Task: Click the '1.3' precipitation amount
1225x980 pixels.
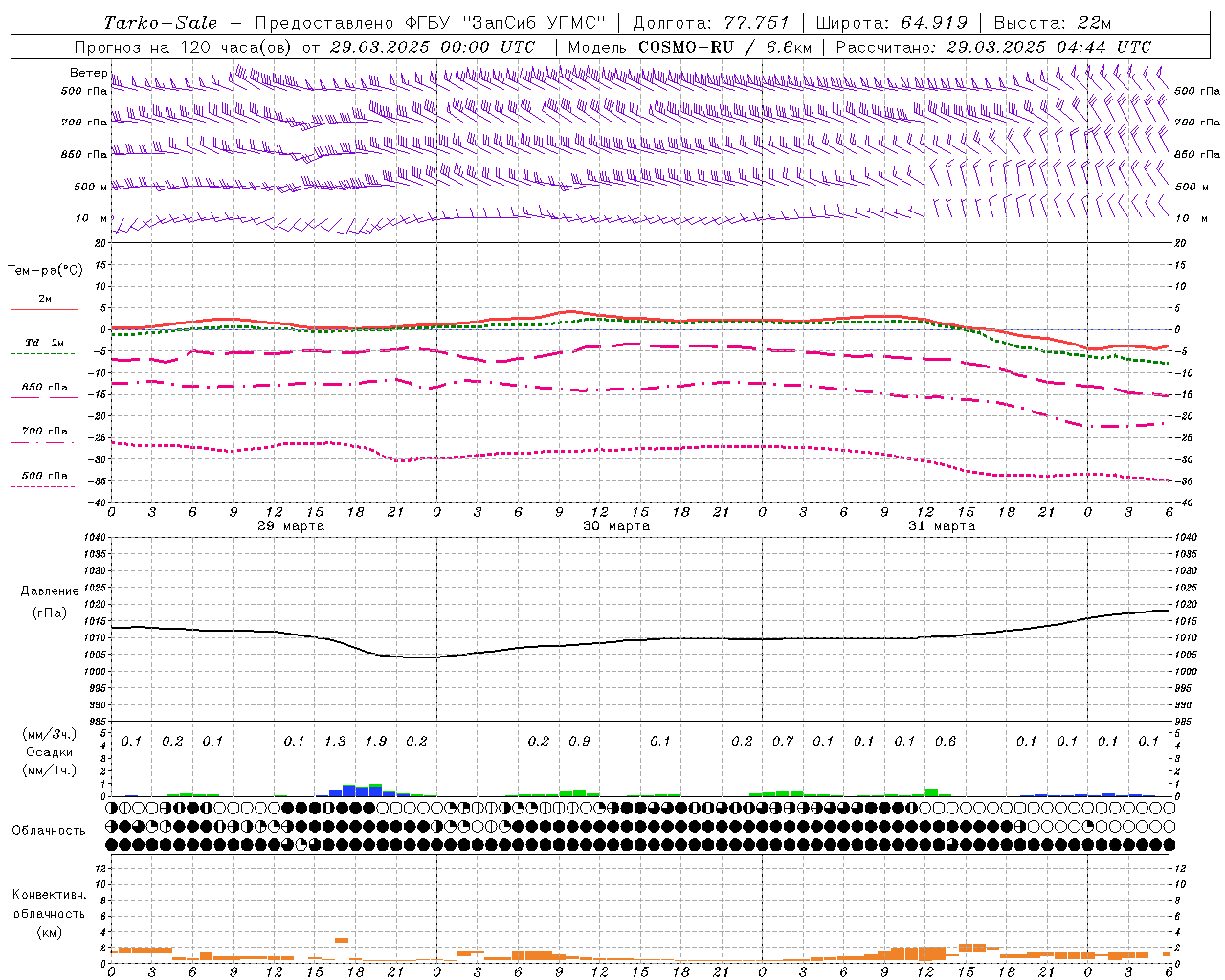Action: [x=335, y=742]
